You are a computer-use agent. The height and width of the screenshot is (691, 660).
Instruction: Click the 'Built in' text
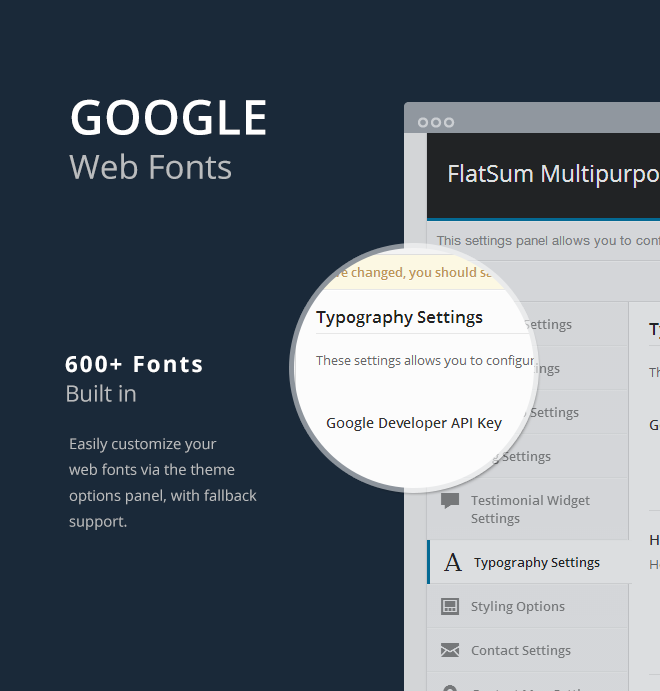click(x=101, y=394)
